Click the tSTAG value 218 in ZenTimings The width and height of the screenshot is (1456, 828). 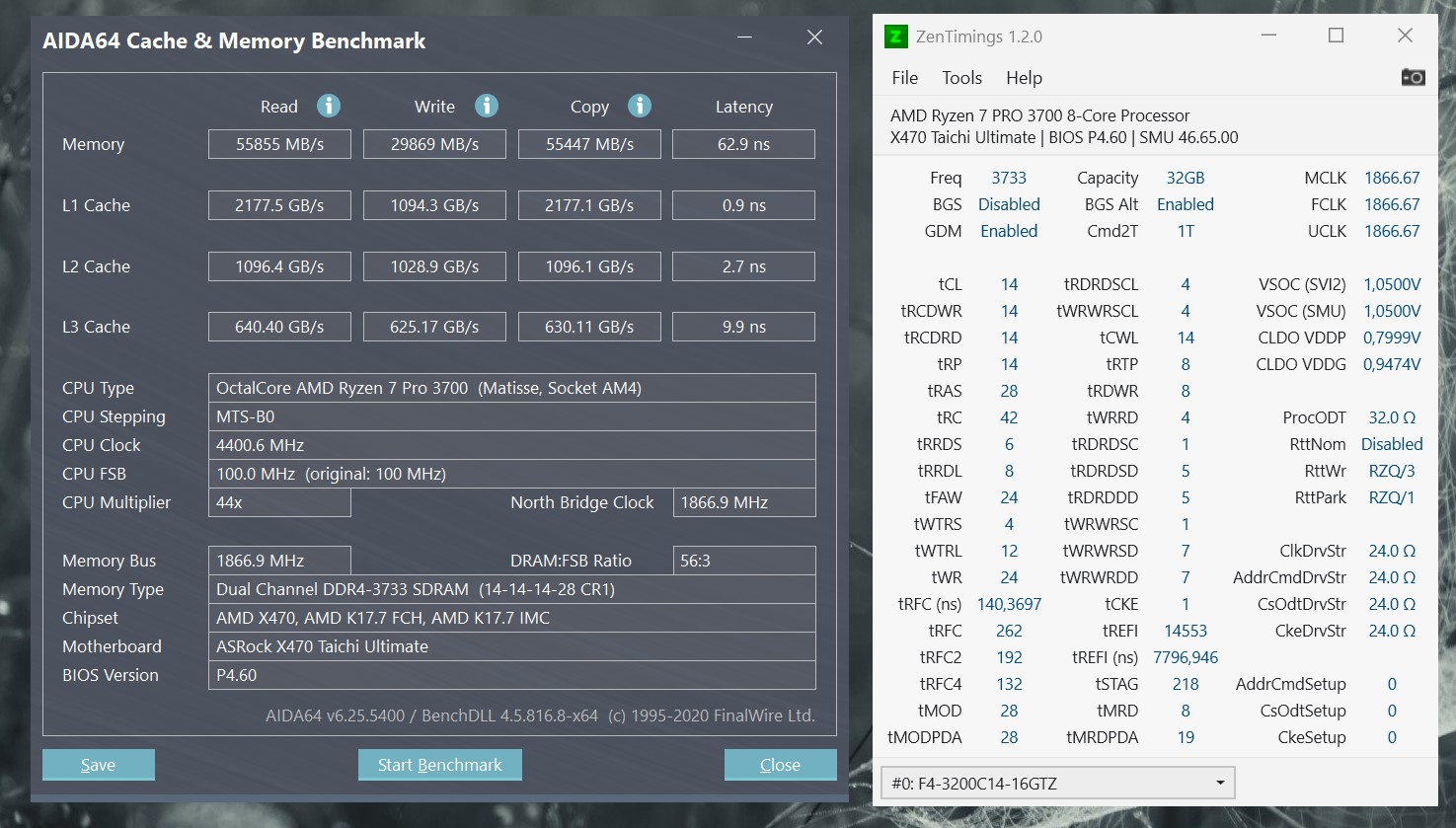1186,684
